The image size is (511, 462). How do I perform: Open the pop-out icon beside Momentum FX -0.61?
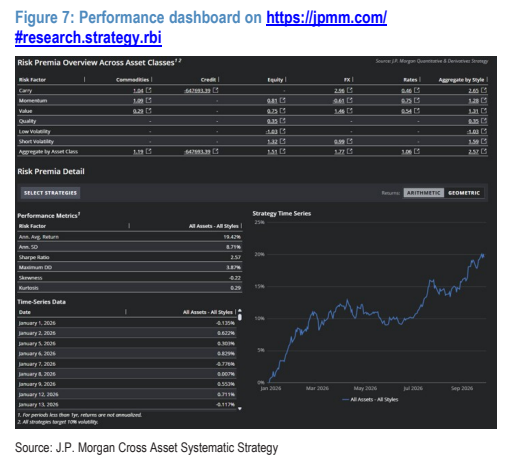(349, 100)
